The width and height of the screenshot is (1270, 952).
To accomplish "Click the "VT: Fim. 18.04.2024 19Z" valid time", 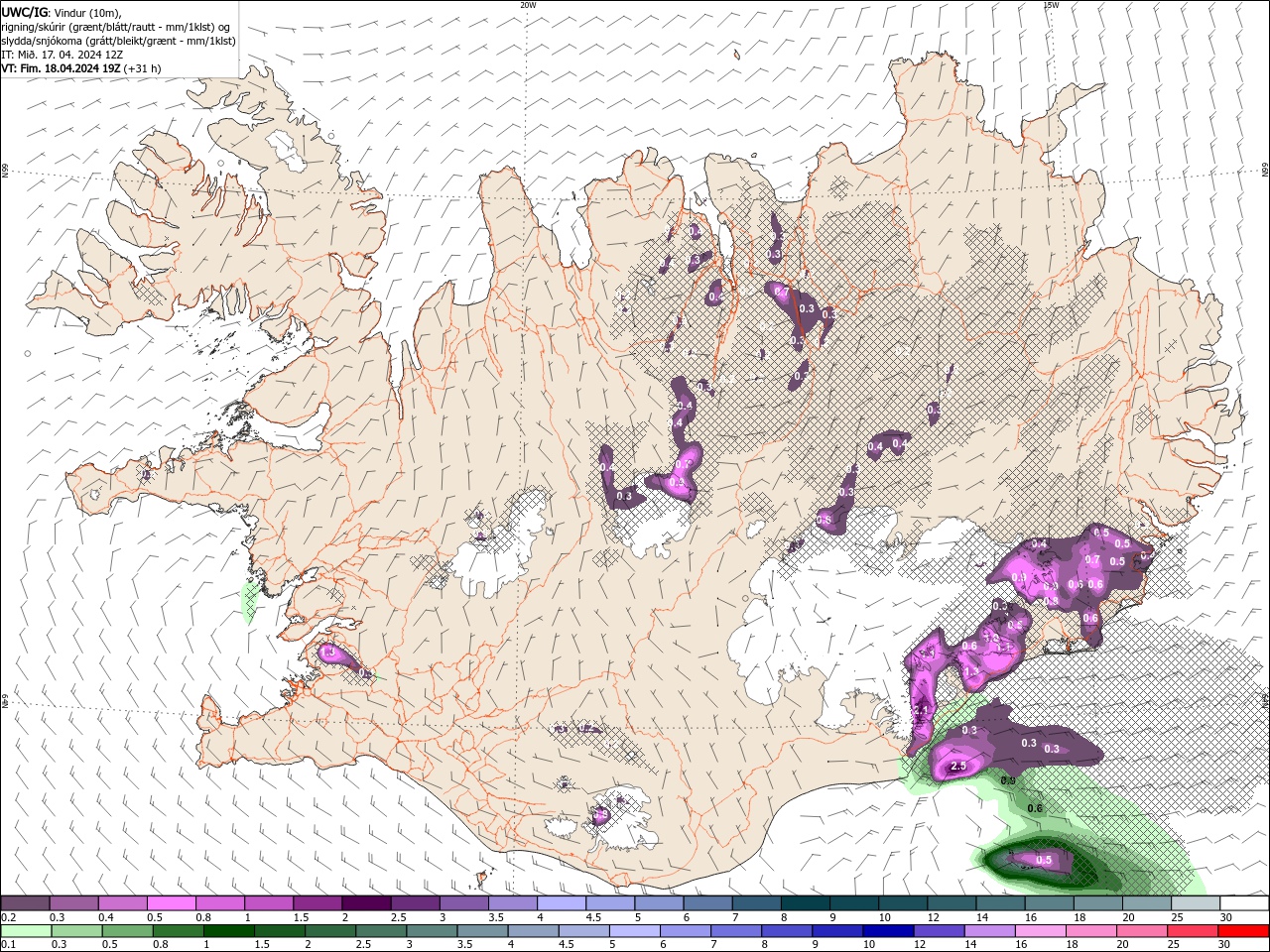I will [61, 68].
